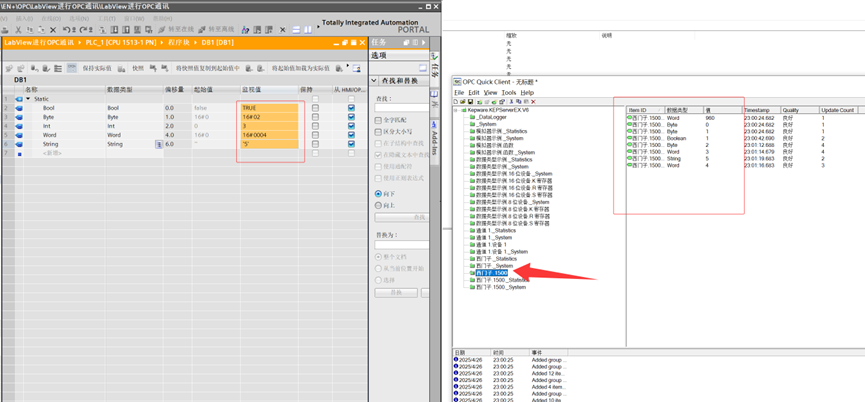Click the Undo arrow in TIA toolbar

point(67,30)
